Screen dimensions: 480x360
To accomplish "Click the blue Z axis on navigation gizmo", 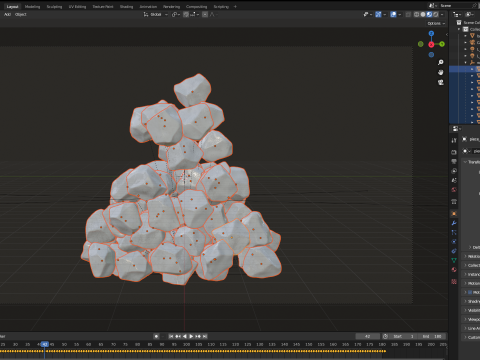I will (x=431, y=34).
